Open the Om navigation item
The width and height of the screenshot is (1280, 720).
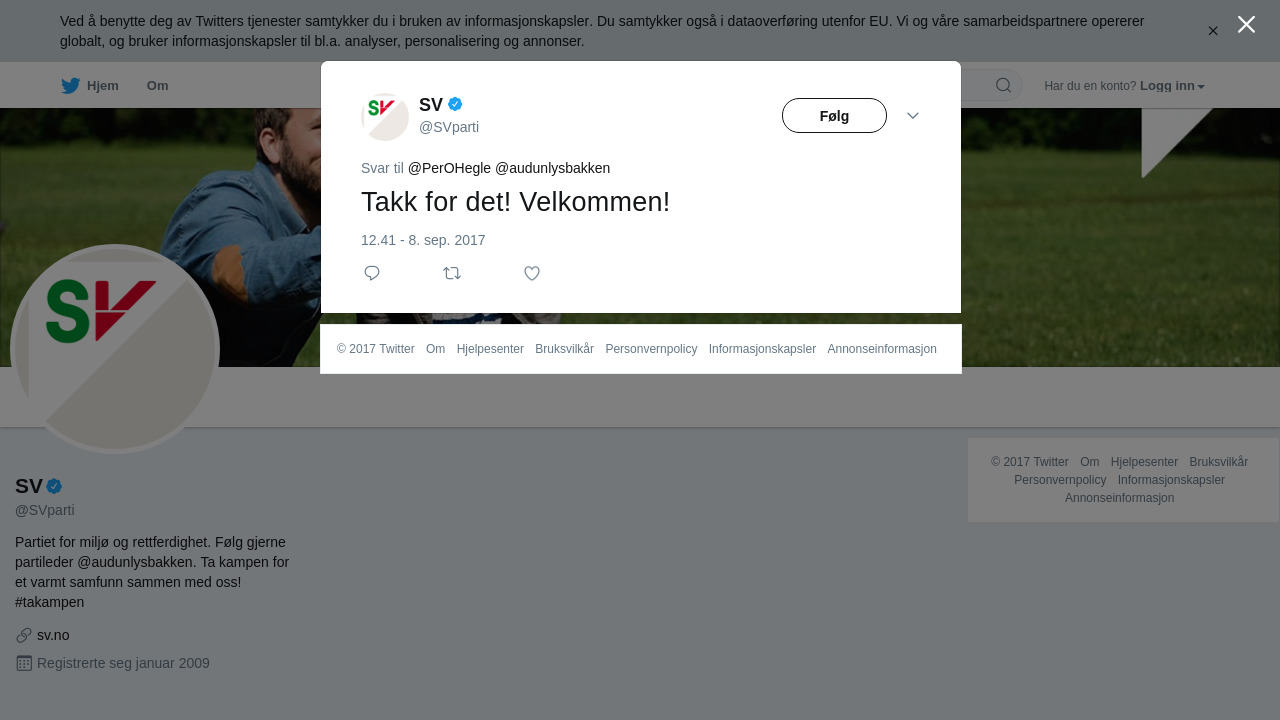tap(157, 86)
